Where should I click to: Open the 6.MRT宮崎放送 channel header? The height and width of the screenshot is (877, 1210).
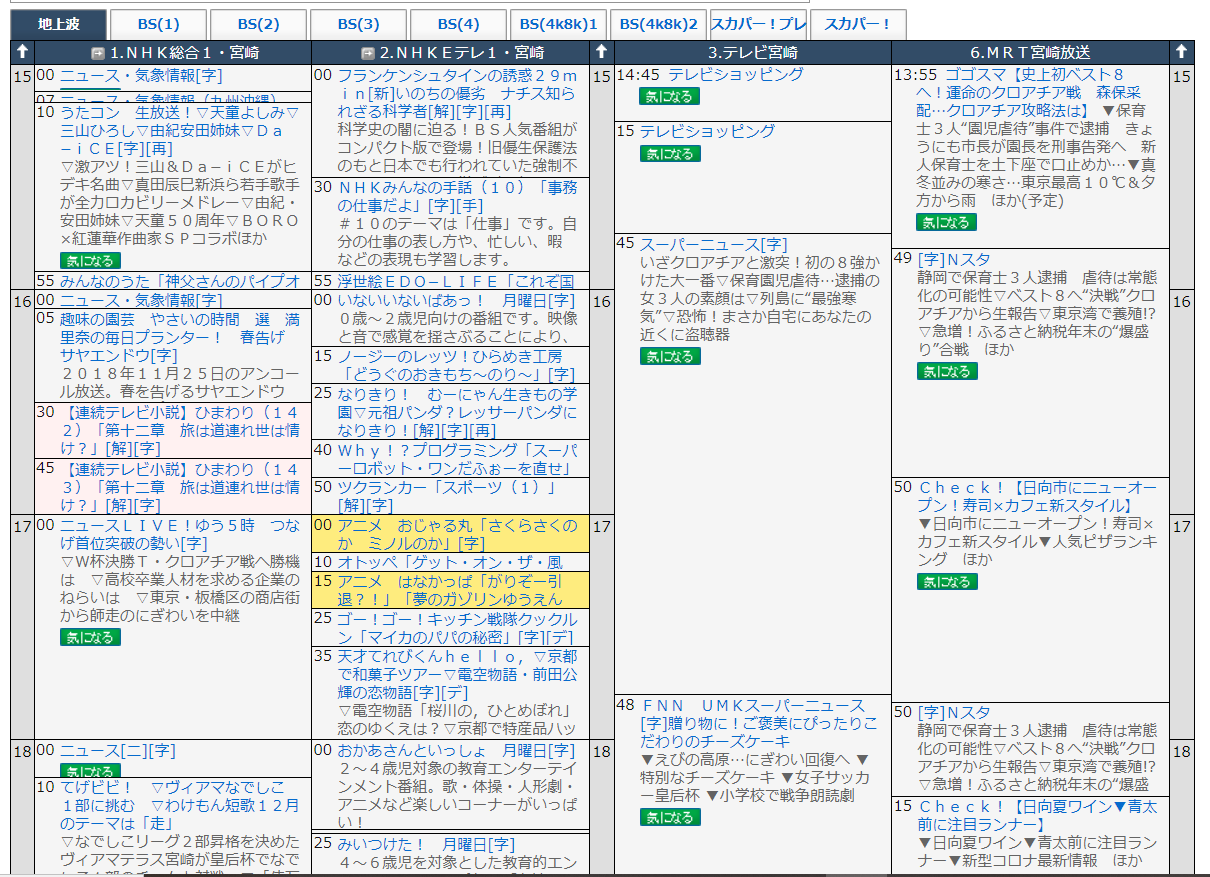coord(1030,53)
